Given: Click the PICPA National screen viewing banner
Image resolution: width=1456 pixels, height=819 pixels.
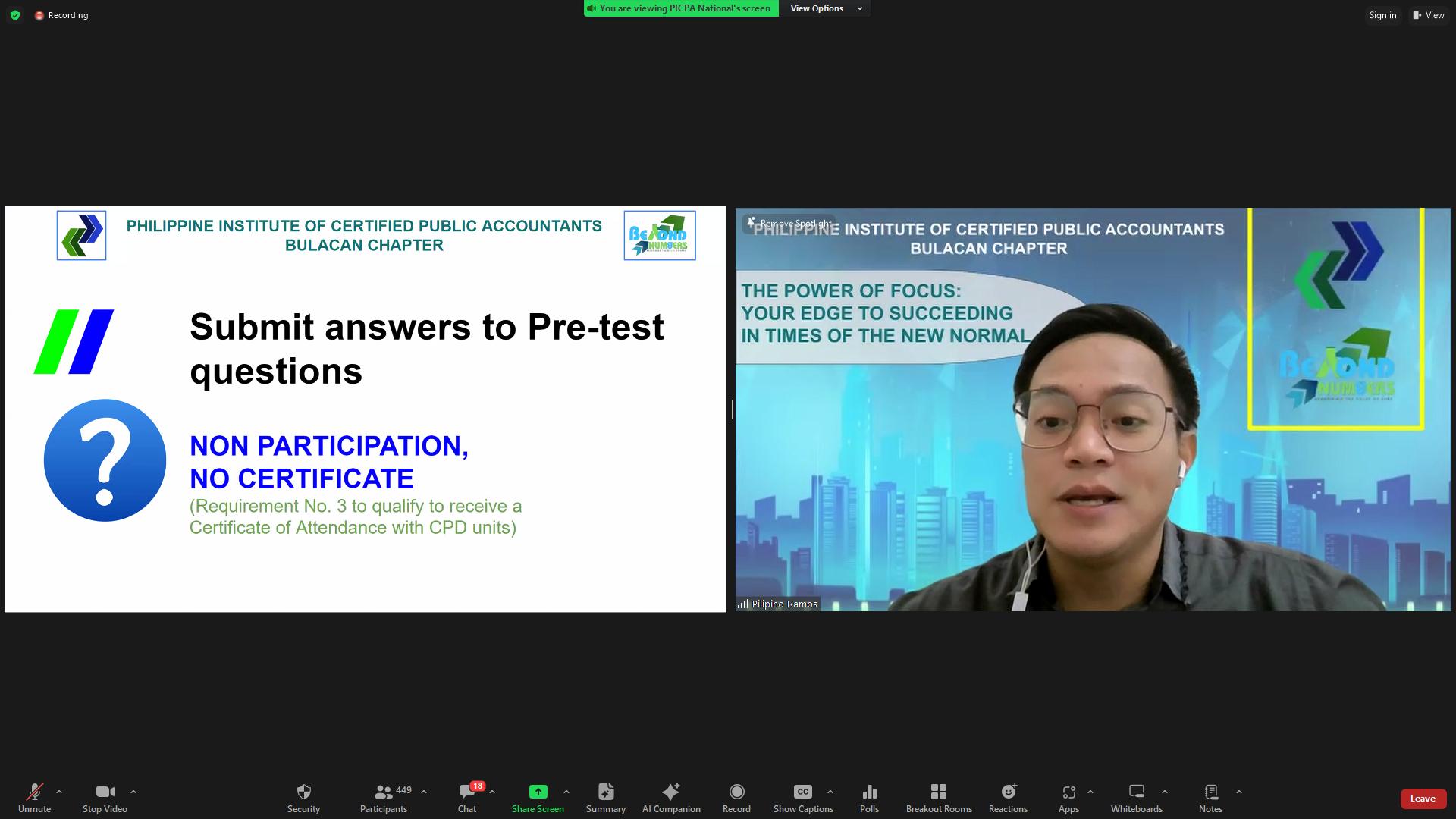Looking at the screenshot, I should (x=681, y=8).
